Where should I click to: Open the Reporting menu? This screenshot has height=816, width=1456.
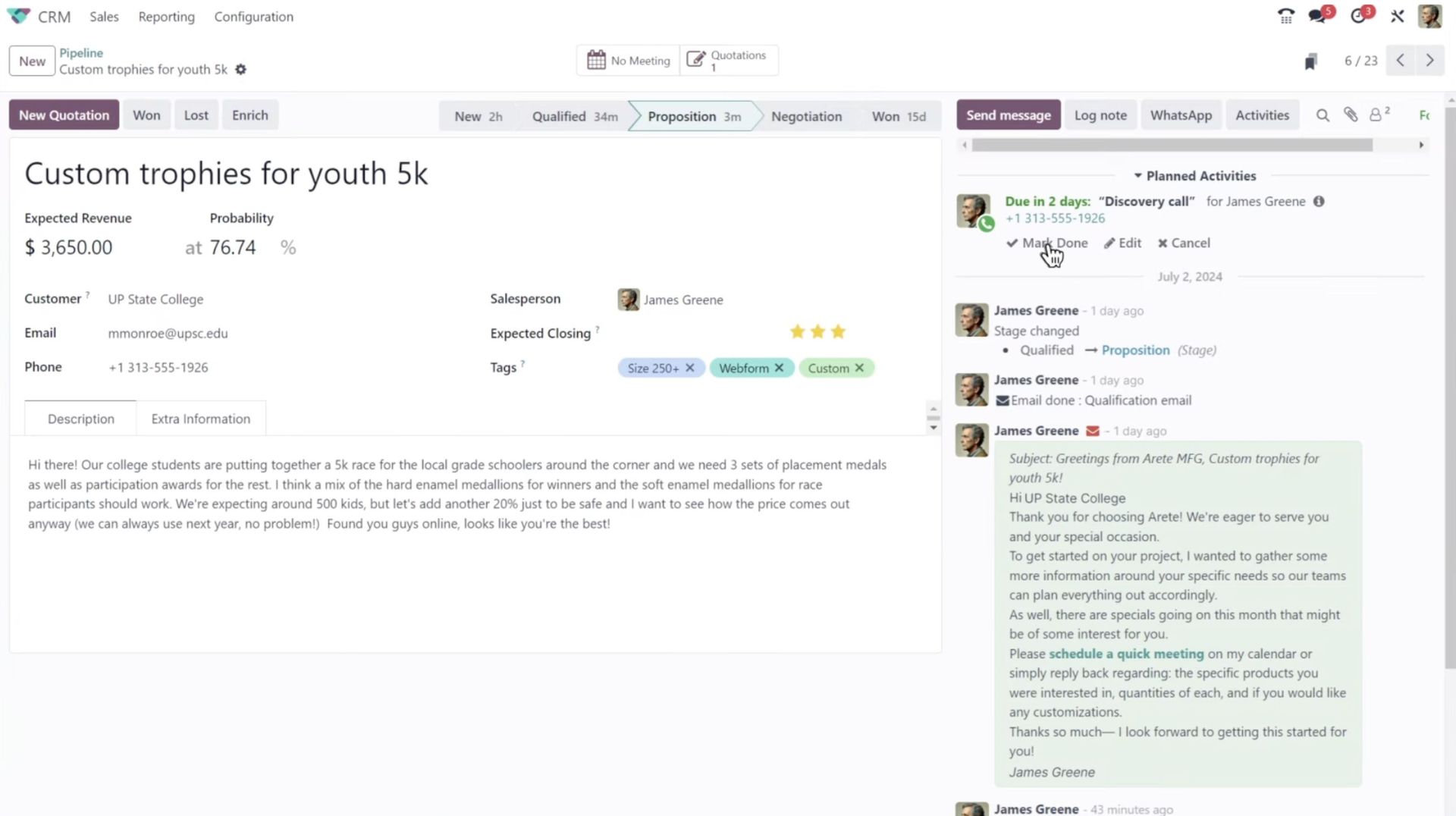tap(166, 17)
